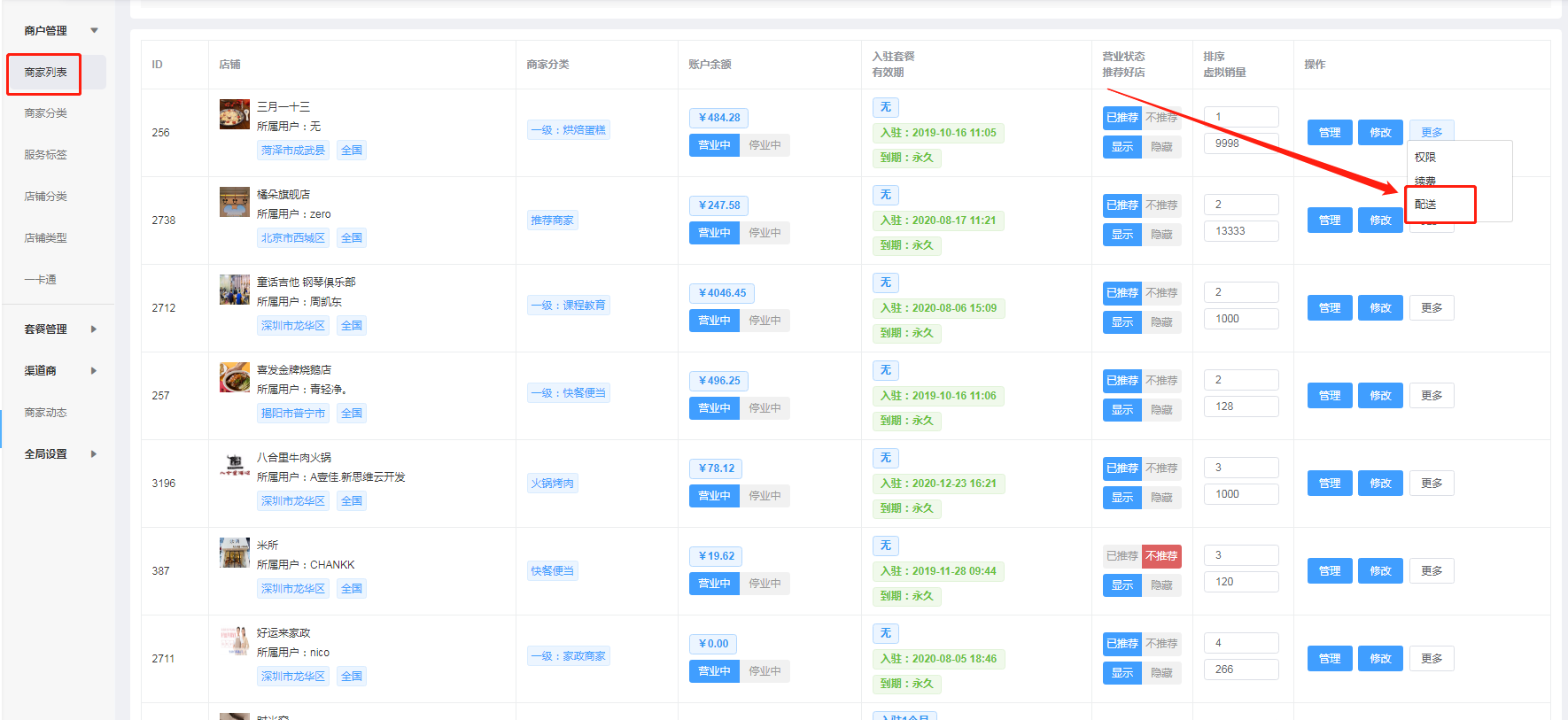1568x720 pixels.
Task: Mark 三月一十三 as 不推荐
Action: pos(1161,118)
